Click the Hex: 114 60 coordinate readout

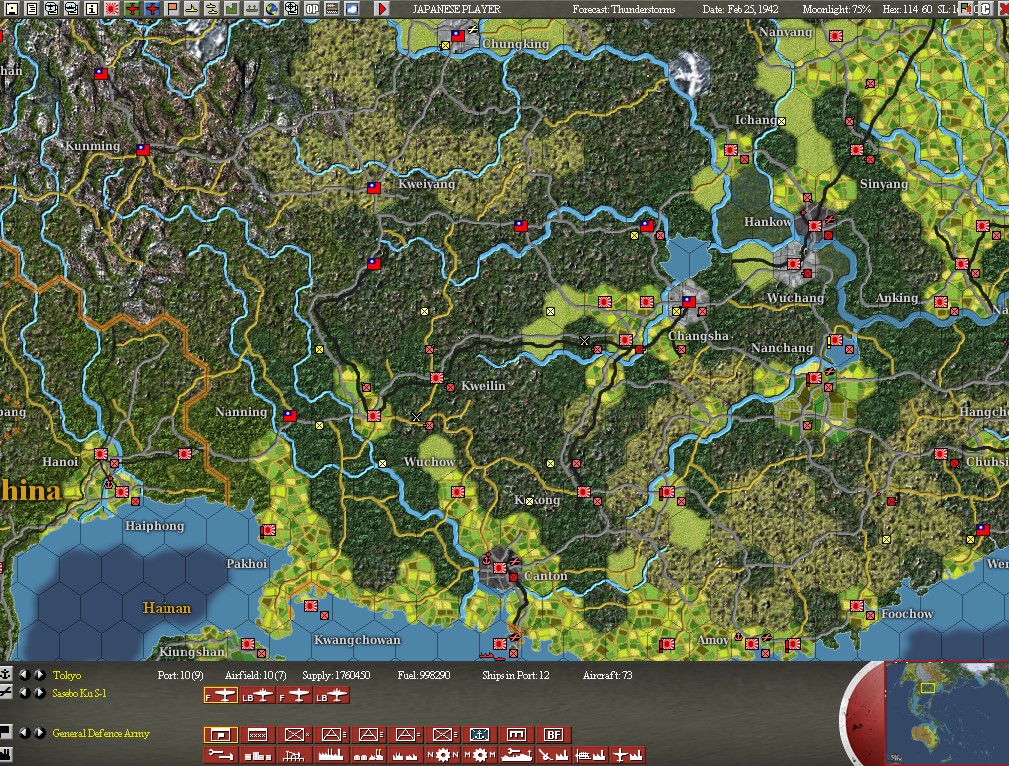(909, 9)
